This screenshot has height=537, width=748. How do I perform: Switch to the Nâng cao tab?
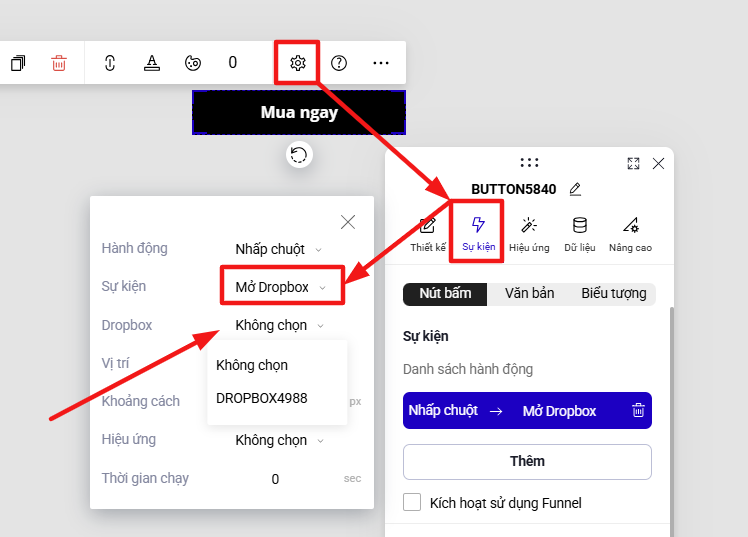pyautogui.click(x=630, y=234)
